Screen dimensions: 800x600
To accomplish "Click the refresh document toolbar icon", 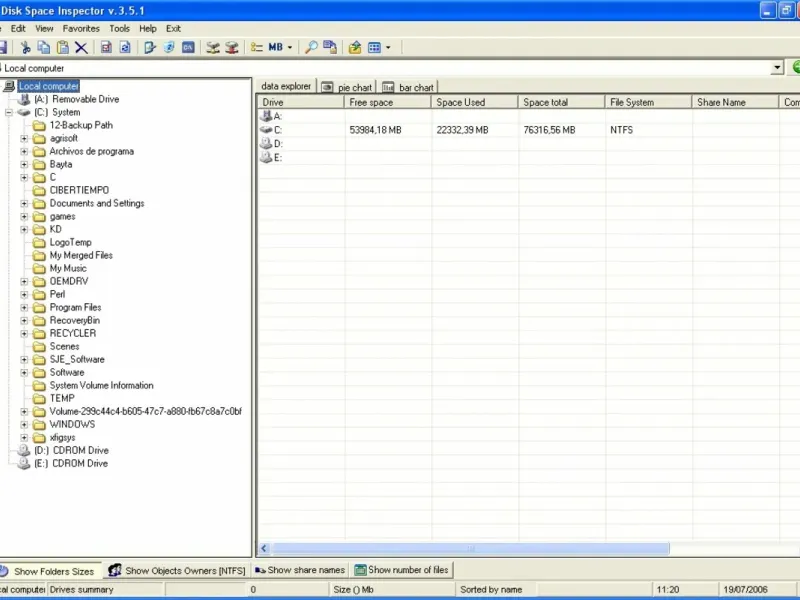I will click(125, 47).
